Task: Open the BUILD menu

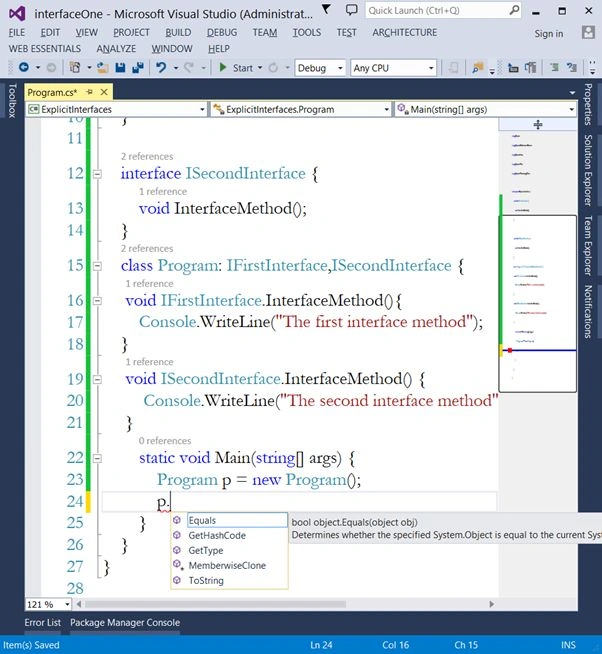Action: pos(178,33)
